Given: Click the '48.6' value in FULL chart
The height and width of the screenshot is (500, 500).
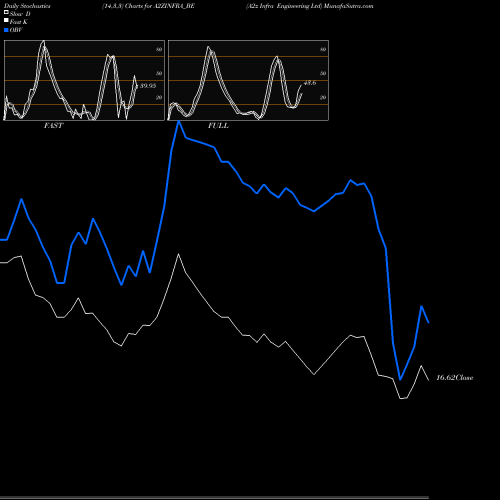Looking at the screenshot, I should 310,83.
